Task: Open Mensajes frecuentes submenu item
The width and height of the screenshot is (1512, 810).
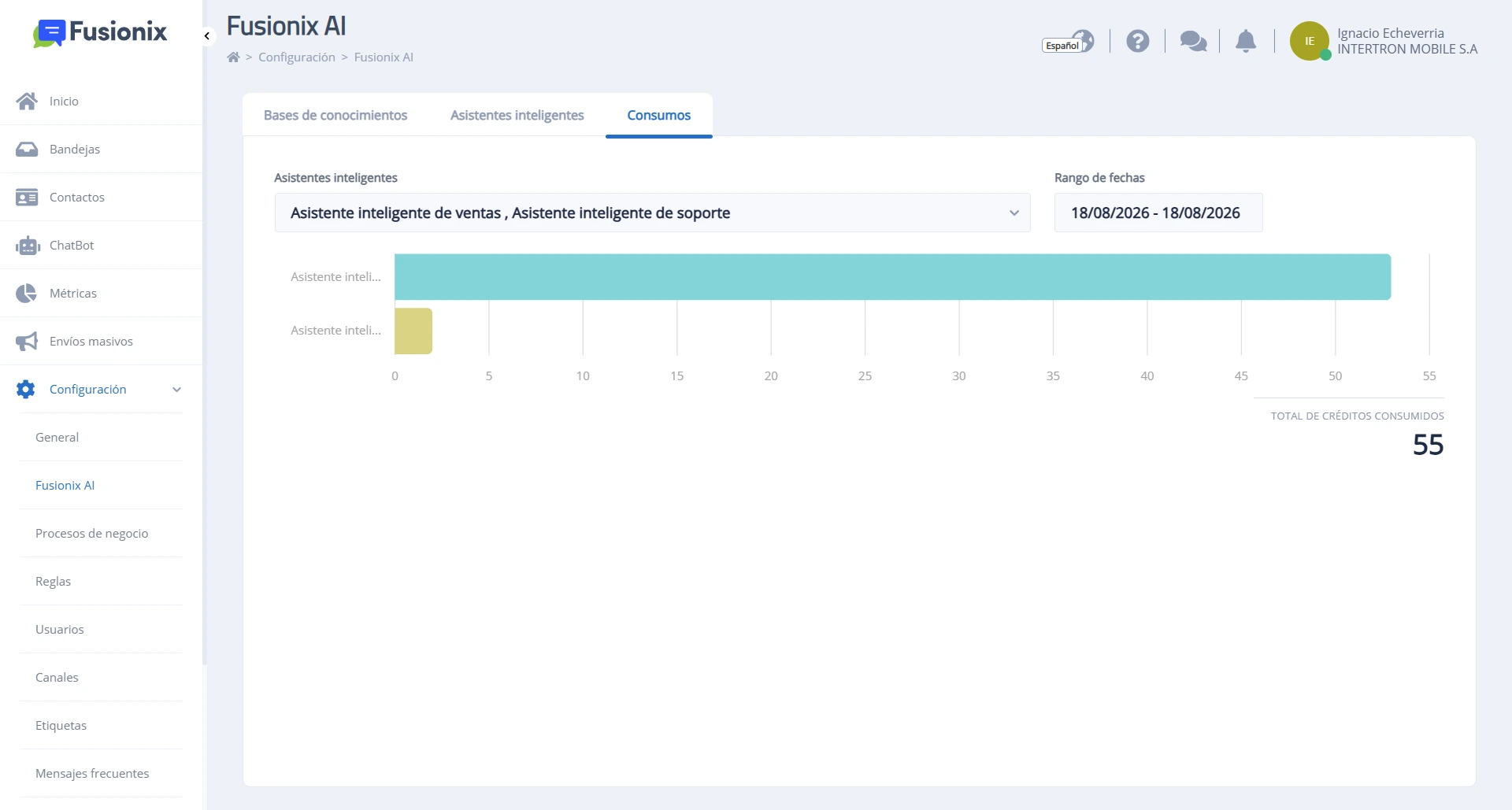Action: click(x=92, y=773)
